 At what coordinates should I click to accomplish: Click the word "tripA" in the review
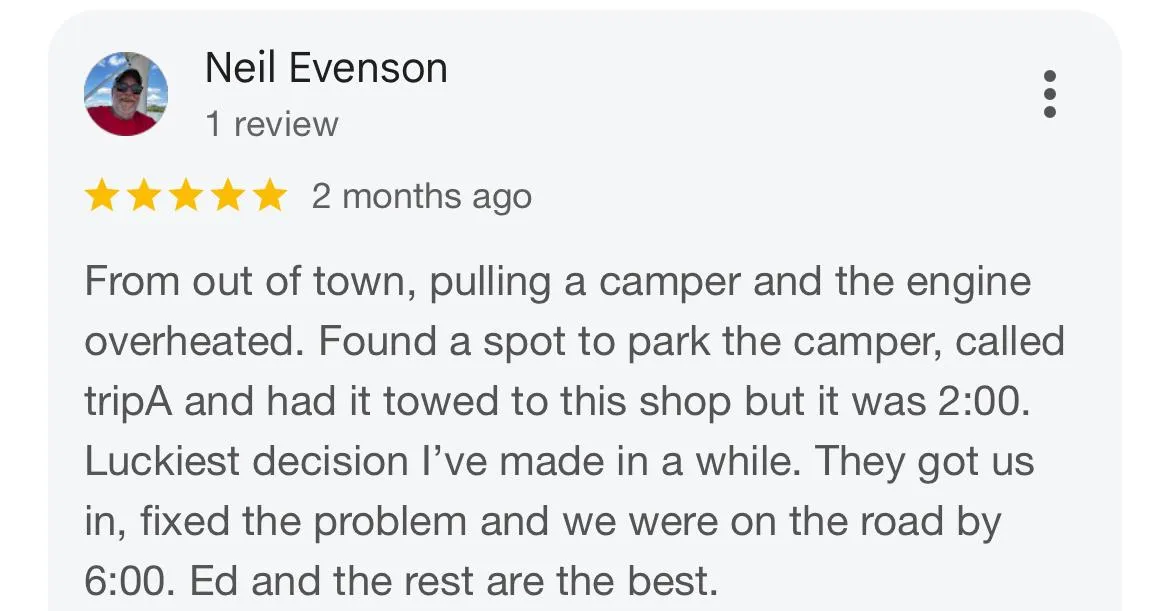point(128,403)
